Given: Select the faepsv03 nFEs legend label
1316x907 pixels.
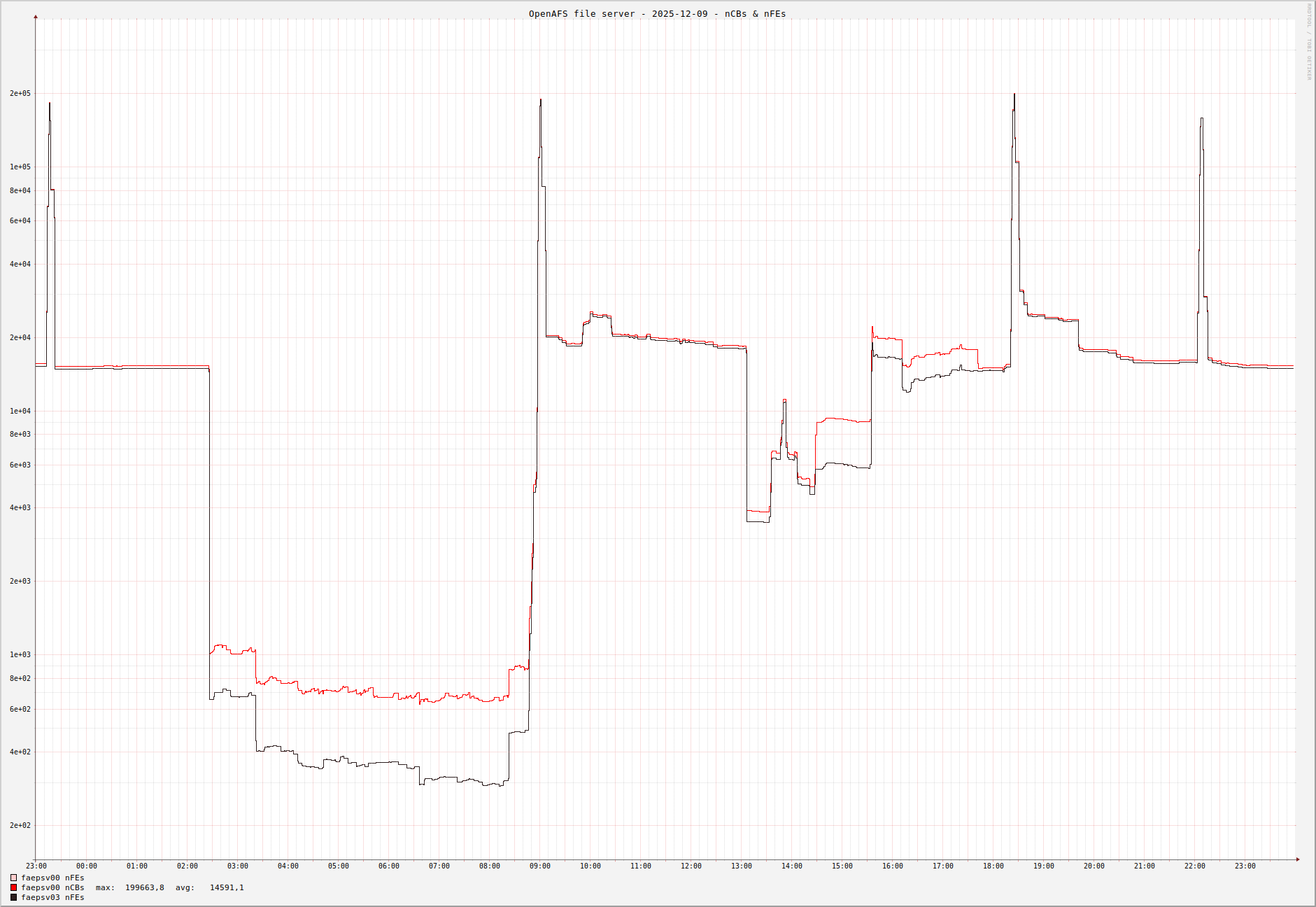Looking at the screenshot, I should (52, 897).
